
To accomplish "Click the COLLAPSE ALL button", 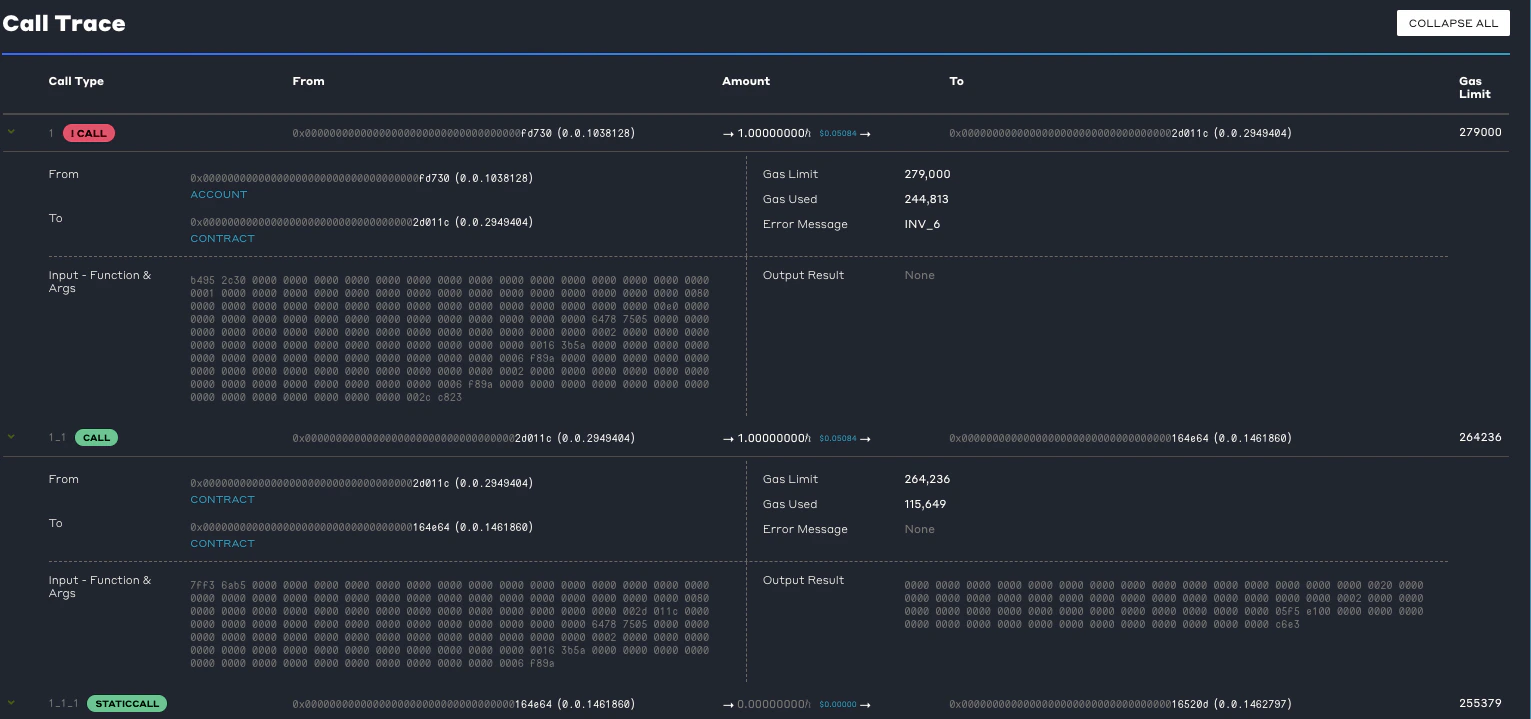I will tap(1452, 23).
